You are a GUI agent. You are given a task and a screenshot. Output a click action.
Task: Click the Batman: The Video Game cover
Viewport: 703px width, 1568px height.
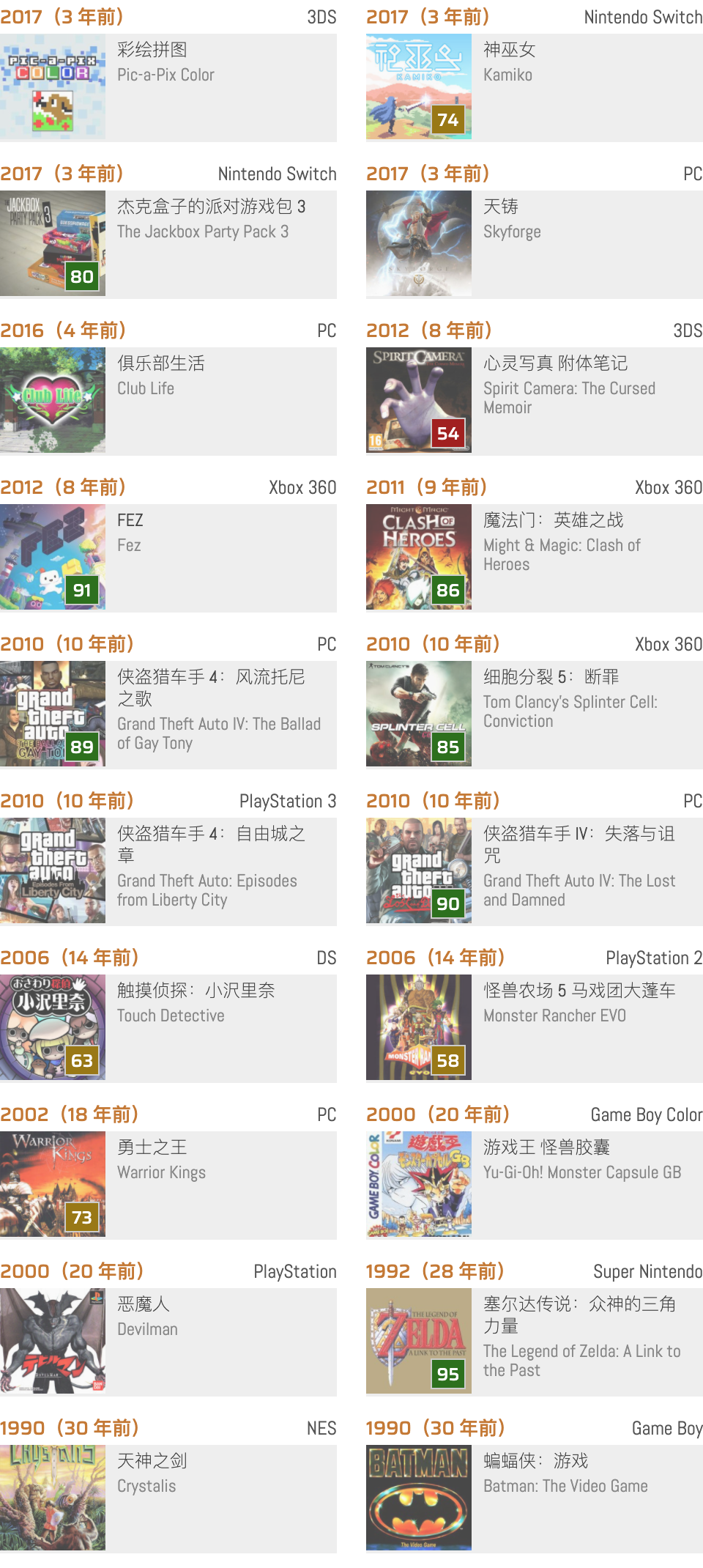tap(419, 1498)
